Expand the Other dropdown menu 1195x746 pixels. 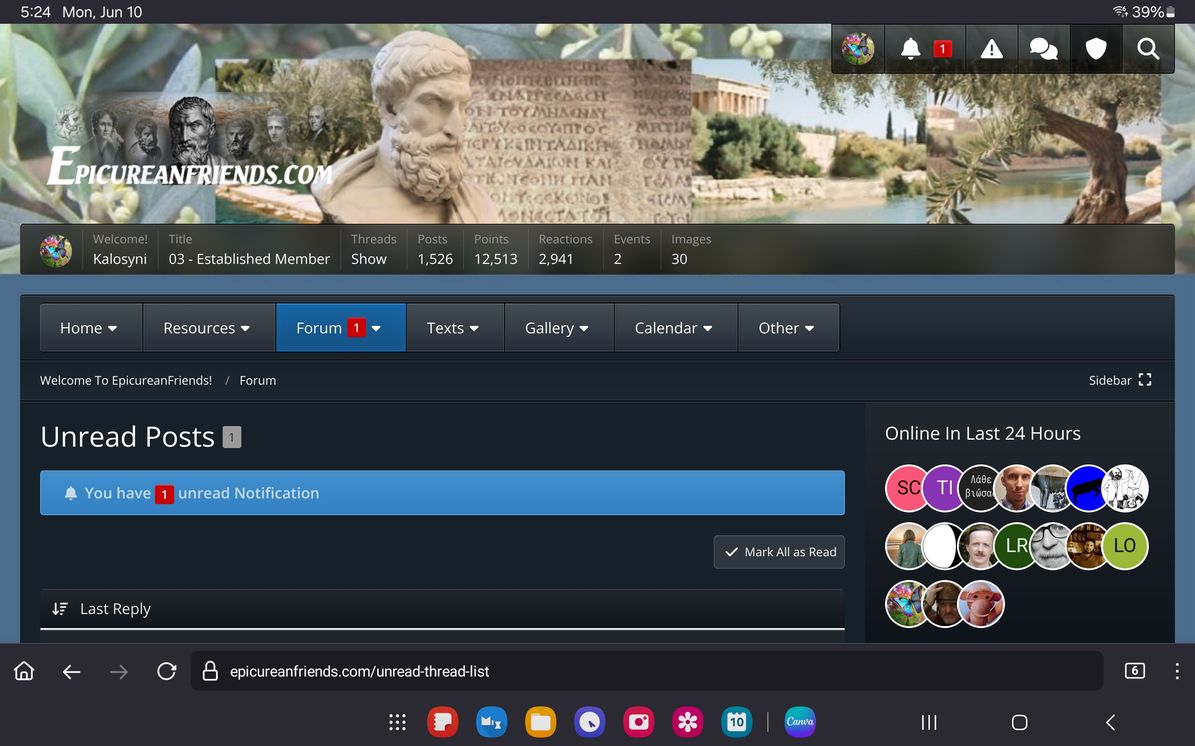coord(786,328)
